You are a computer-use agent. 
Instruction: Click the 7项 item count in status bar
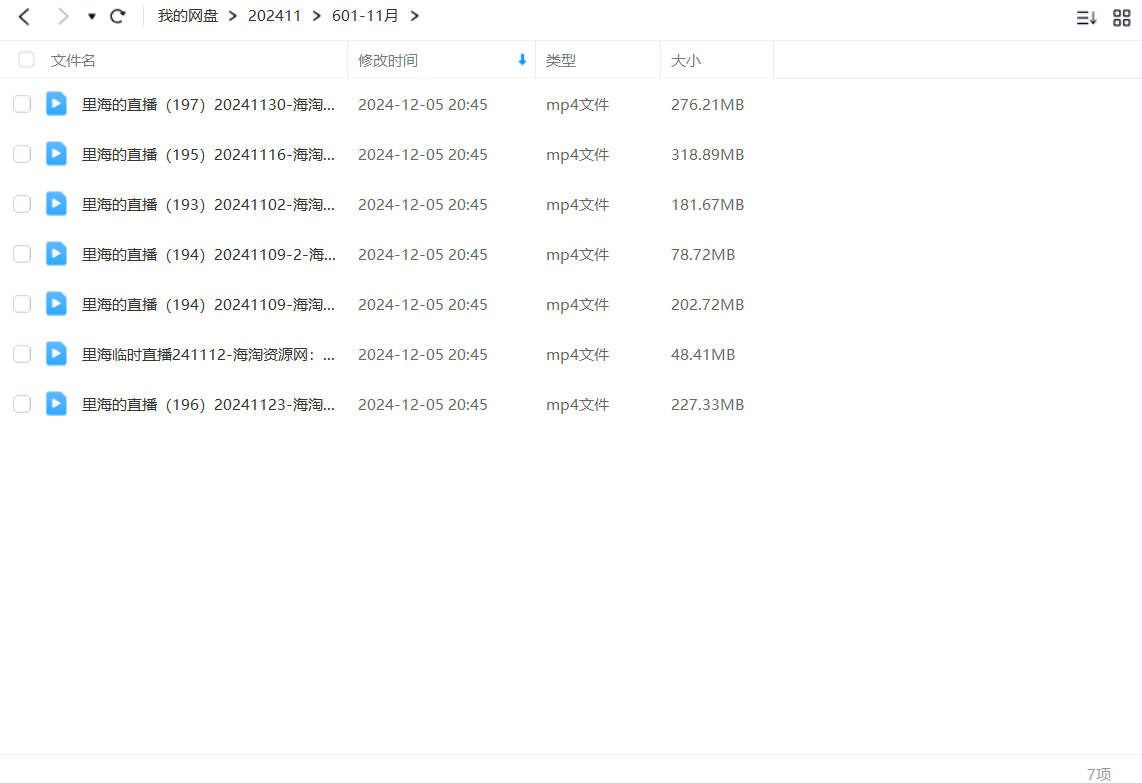pyautogui.click(x=1099, y=774)
